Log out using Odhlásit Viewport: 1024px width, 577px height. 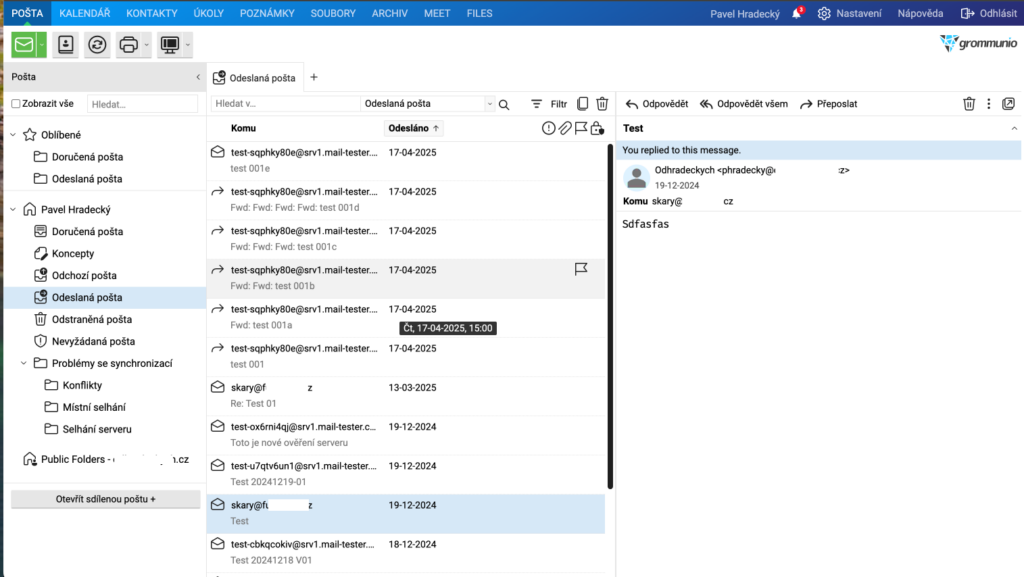point(988,13)
